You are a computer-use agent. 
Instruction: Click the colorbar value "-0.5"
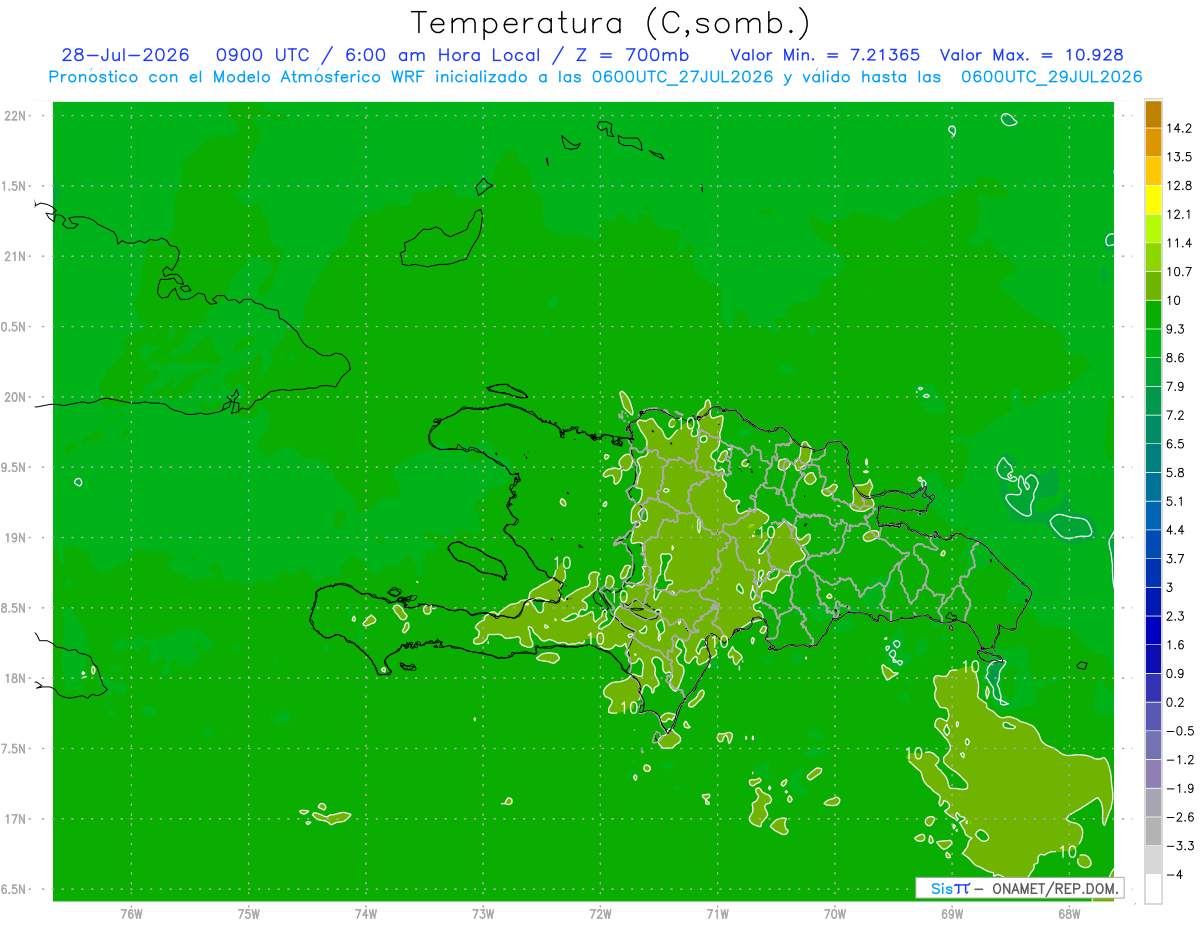click(1181, 731)
